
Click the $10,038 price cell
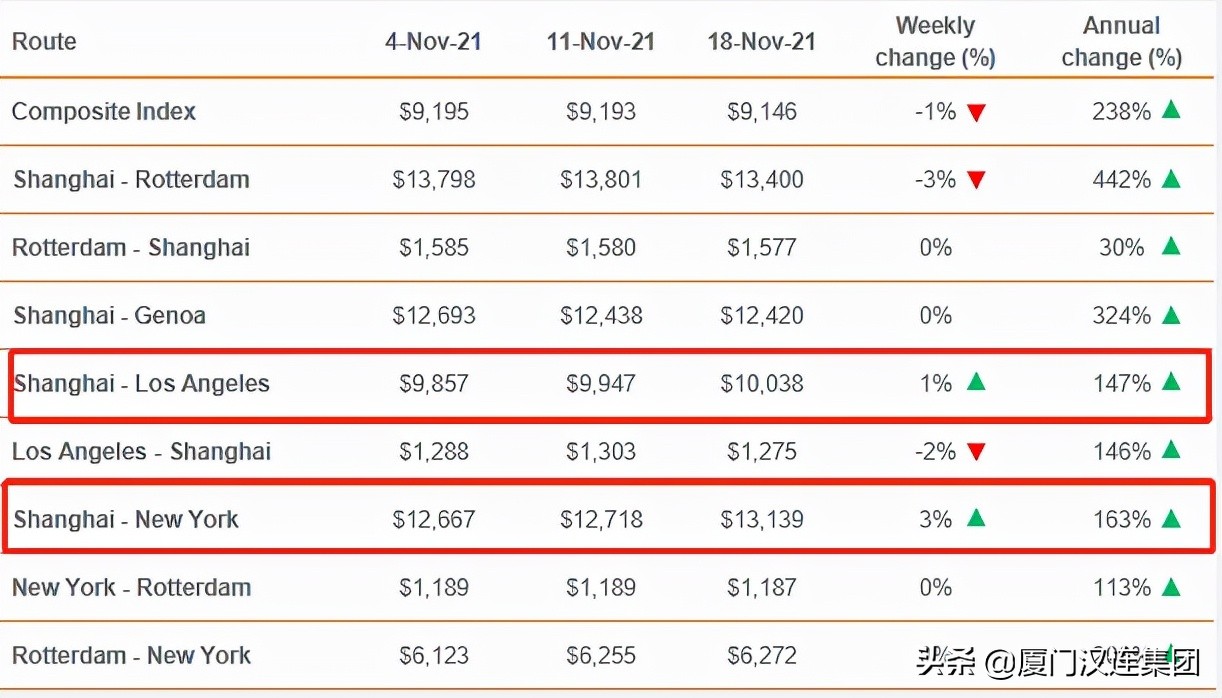point(761,384)
